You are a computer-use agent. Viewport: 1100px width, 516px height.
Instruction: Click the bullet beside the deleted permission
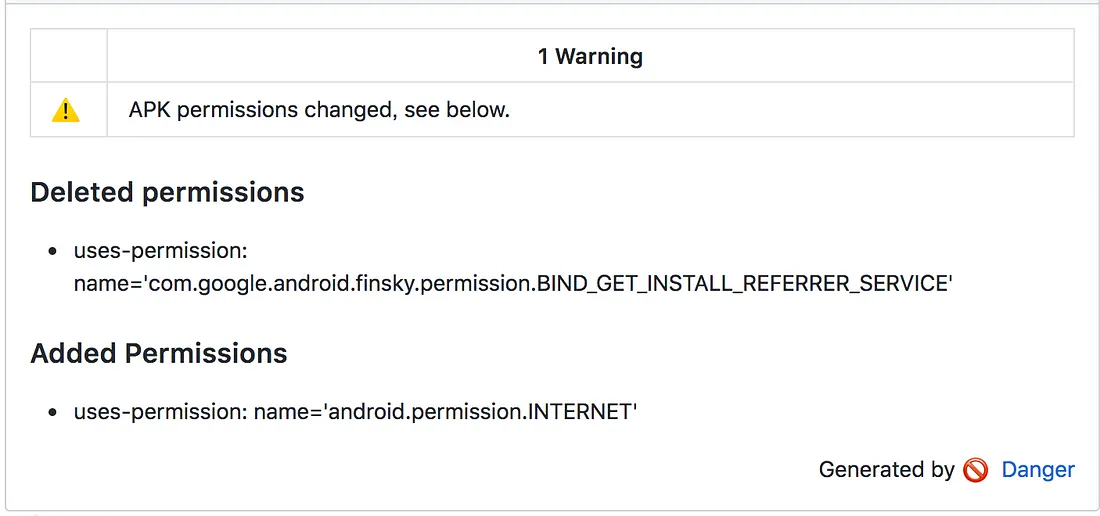pyautogui.click(x=53, y=250)
